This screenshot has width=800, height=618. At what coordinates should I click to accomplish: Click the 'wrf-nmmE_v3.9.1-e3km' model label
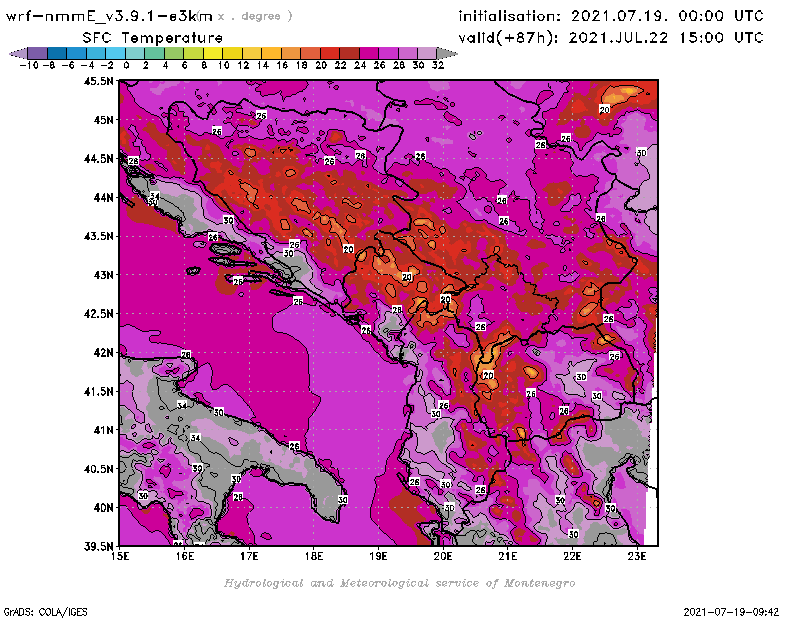pyautogui.click(x=109, y=16)
